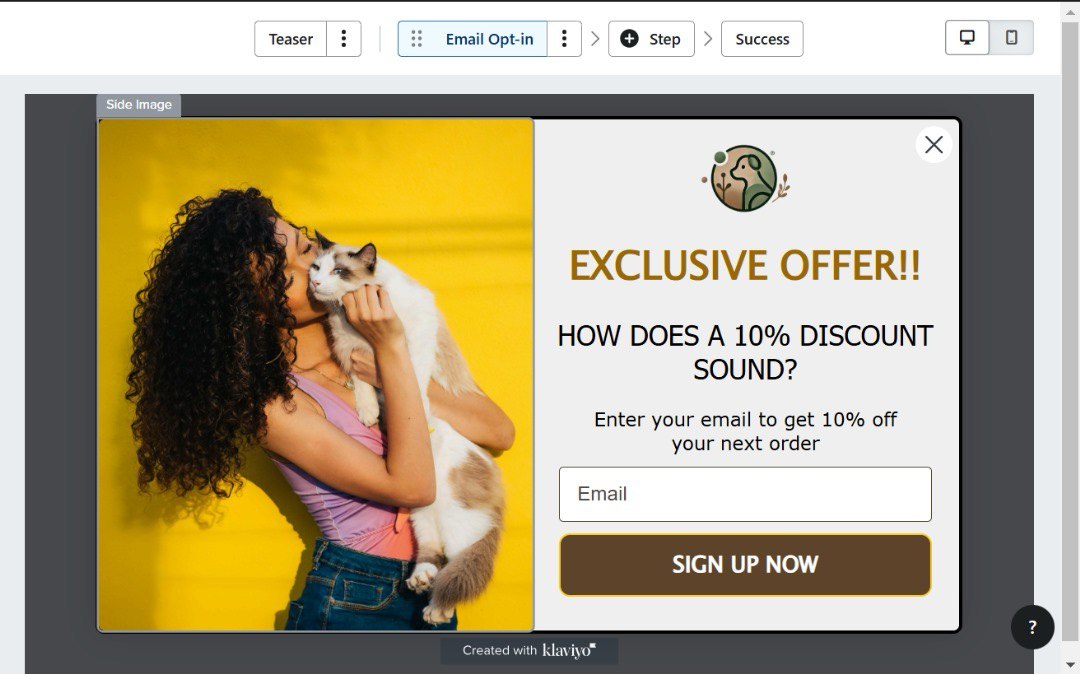This screenshot has height=674, width=1080.
Task: Open the Teaser three-dot options menu
Action: (344, 39)
